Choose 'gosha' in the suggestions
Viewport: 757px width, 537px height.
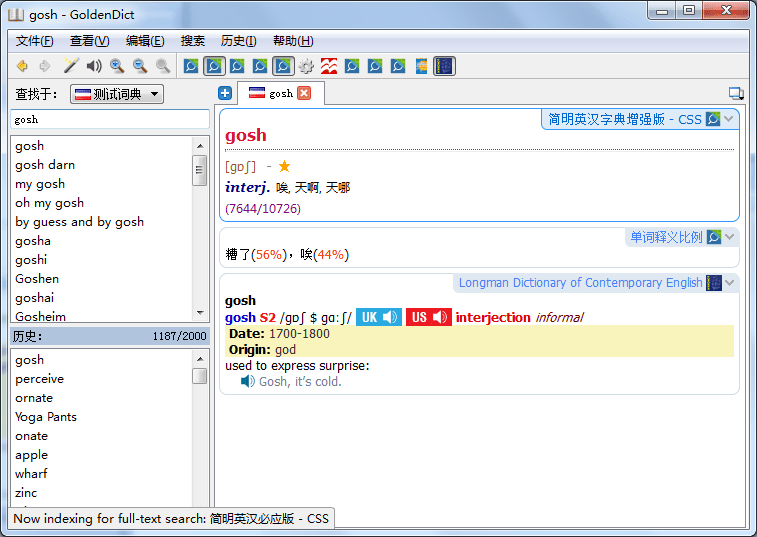pyautogui.click(x=101, y=241)
